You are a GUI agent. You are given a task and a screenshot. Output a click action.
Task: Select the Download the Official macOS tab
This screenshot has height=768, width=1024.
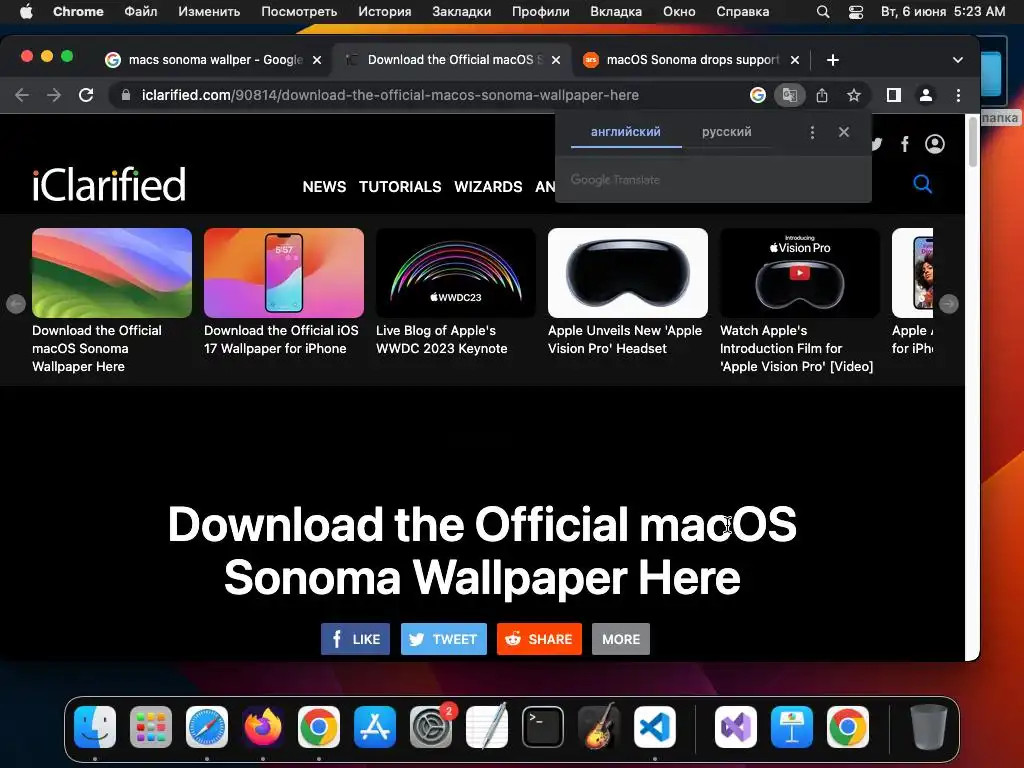coord(452,60)
